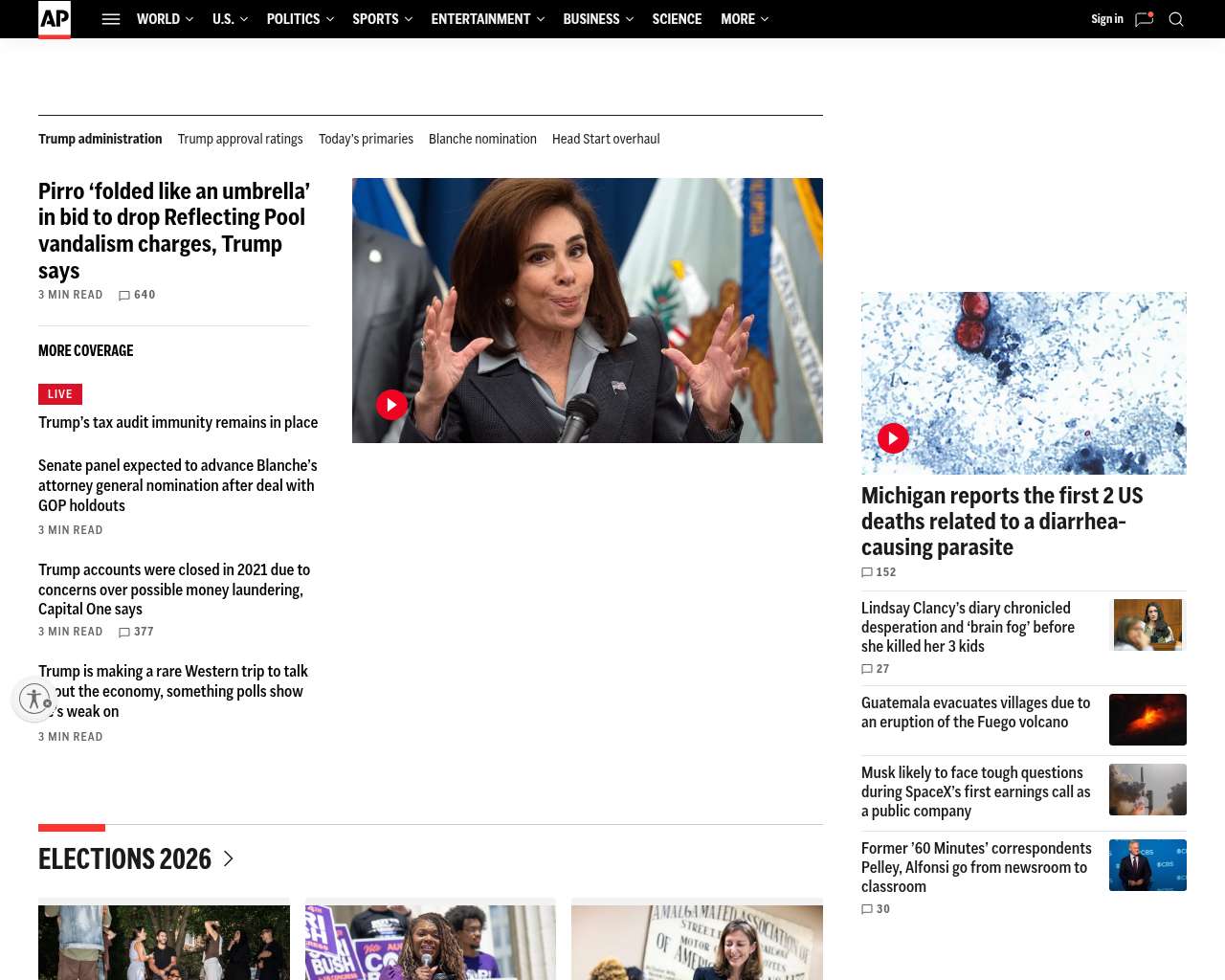
Task: Open the Today's primaries topic
Action: pyautogui.click(x=366, y=139)
